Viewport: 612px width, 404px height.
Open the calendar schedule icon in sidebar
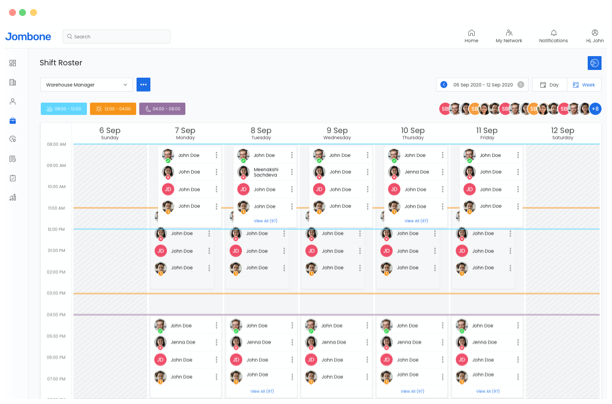click(12, 159)
